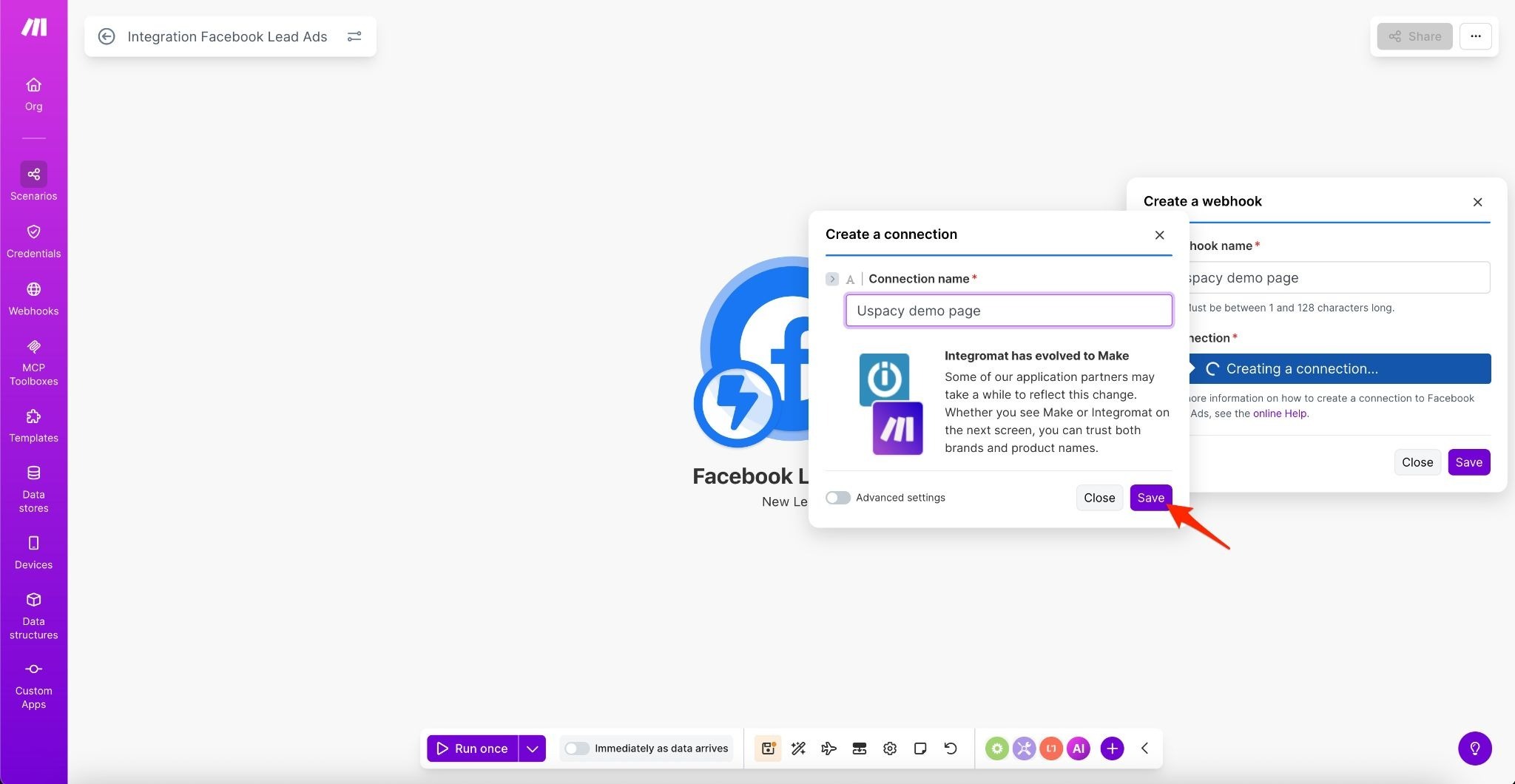Open the Templates menu item
Screen dimensions: 1515x784
coord(33,425)
